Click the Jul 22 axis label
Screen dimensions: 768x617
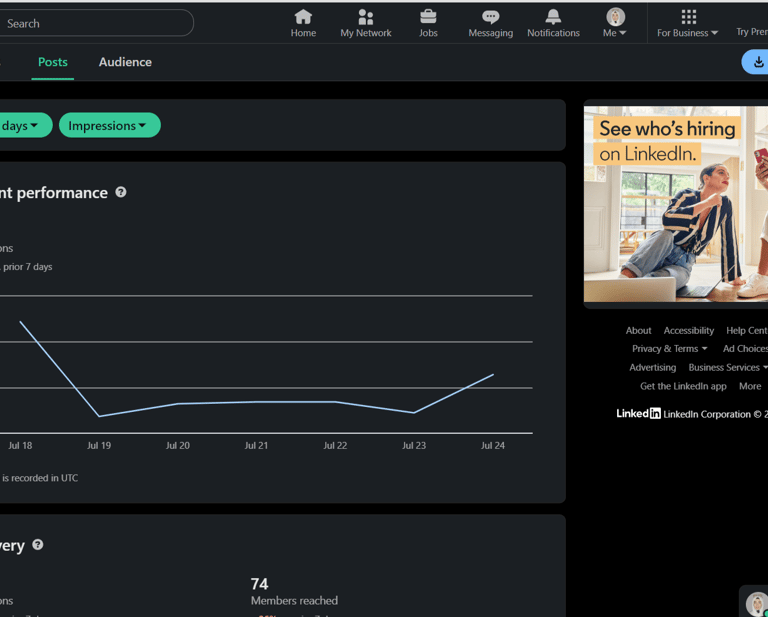click(x=336, y=446)
